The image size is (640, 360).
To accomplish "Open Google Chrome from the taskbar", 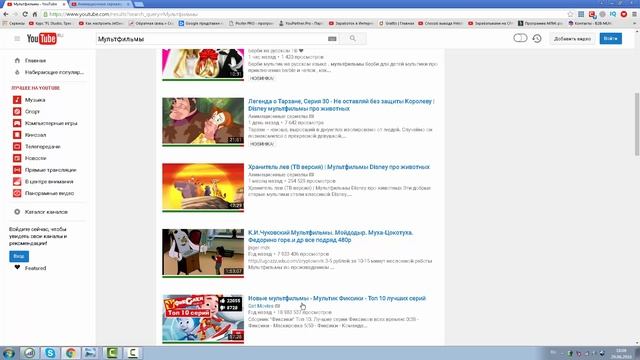I will click(71, 353).
